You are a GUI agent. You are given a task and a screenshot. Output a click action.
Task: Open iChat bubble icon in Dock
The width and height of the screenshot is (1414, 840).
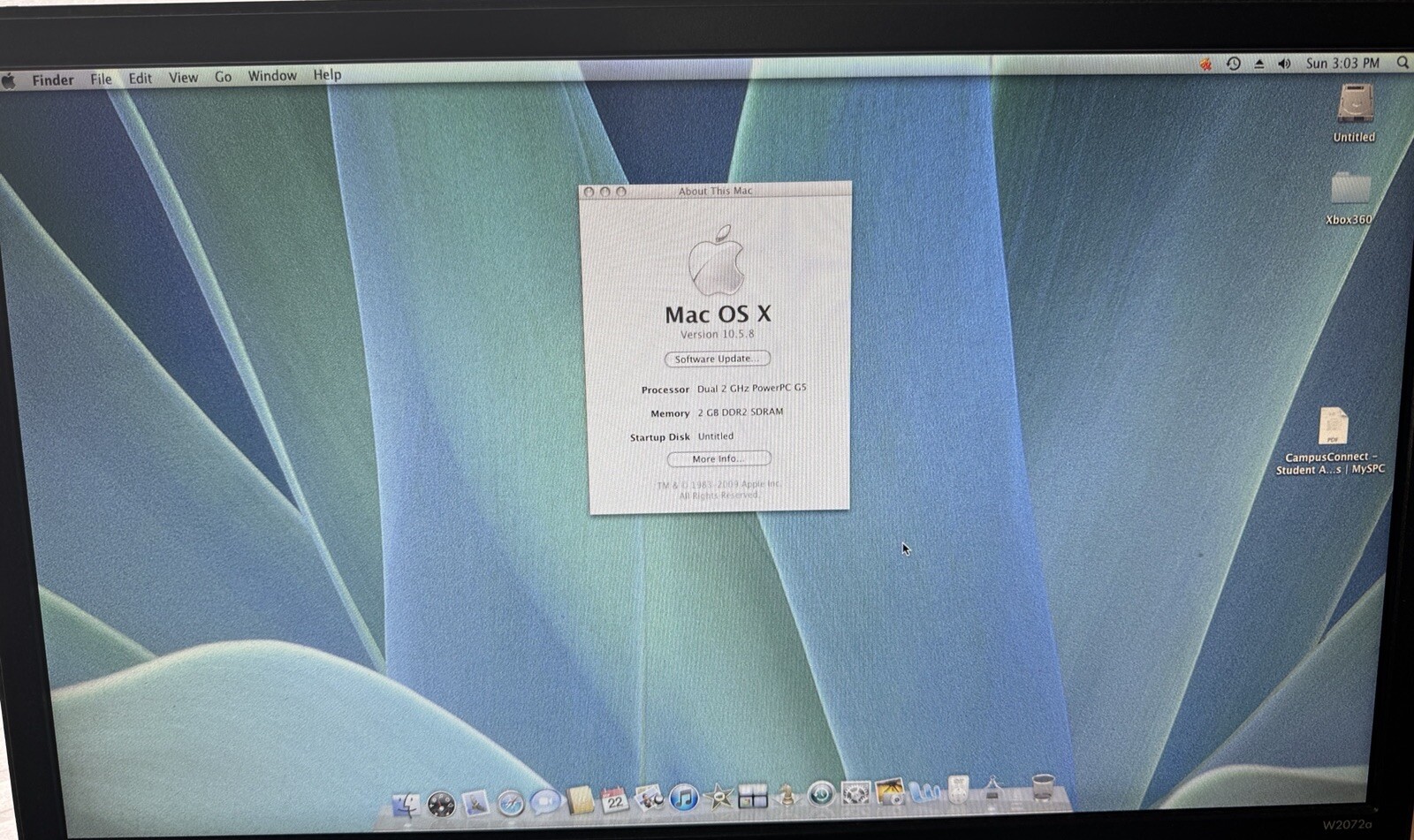tap(545, 801)
